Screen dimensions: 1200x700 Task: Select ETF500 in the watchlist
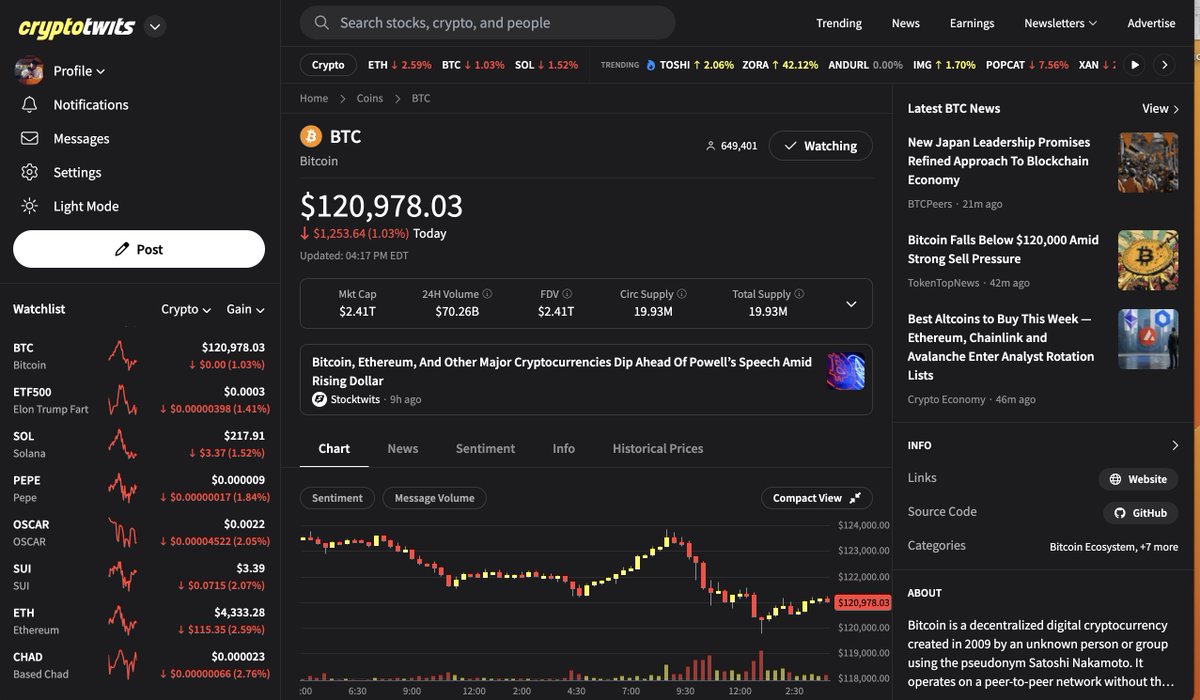tap(139, 400)
